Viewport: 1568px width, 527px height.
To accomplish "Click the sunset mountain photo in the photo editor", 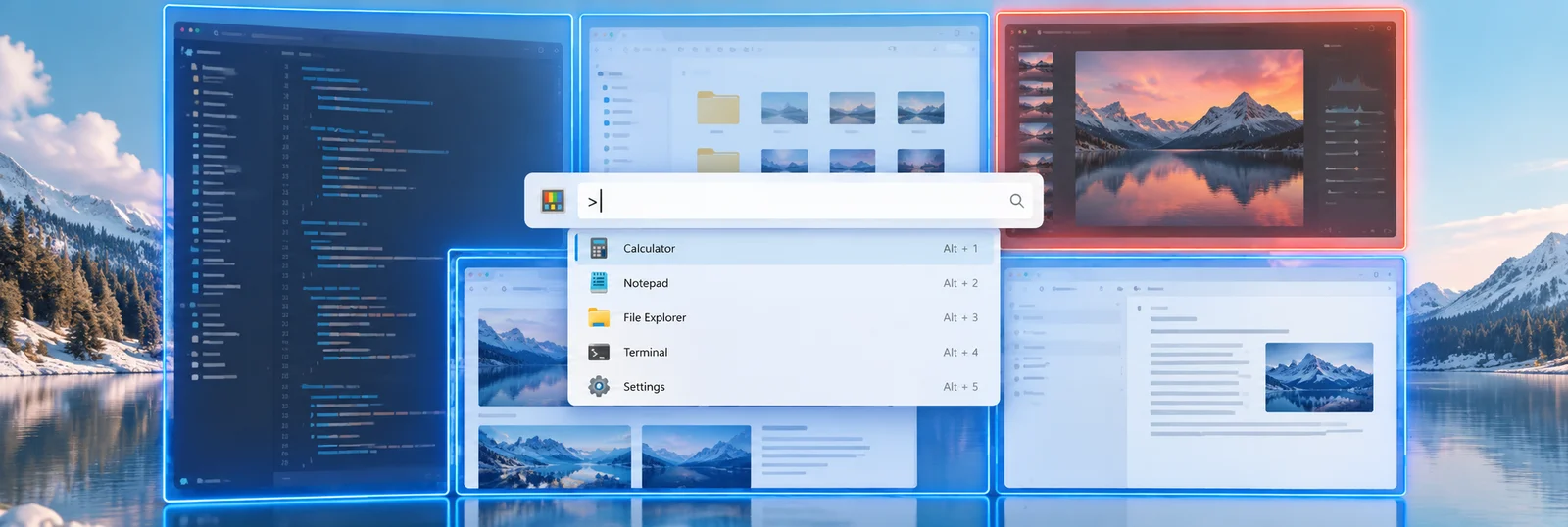I will (x=1190, y=138).
